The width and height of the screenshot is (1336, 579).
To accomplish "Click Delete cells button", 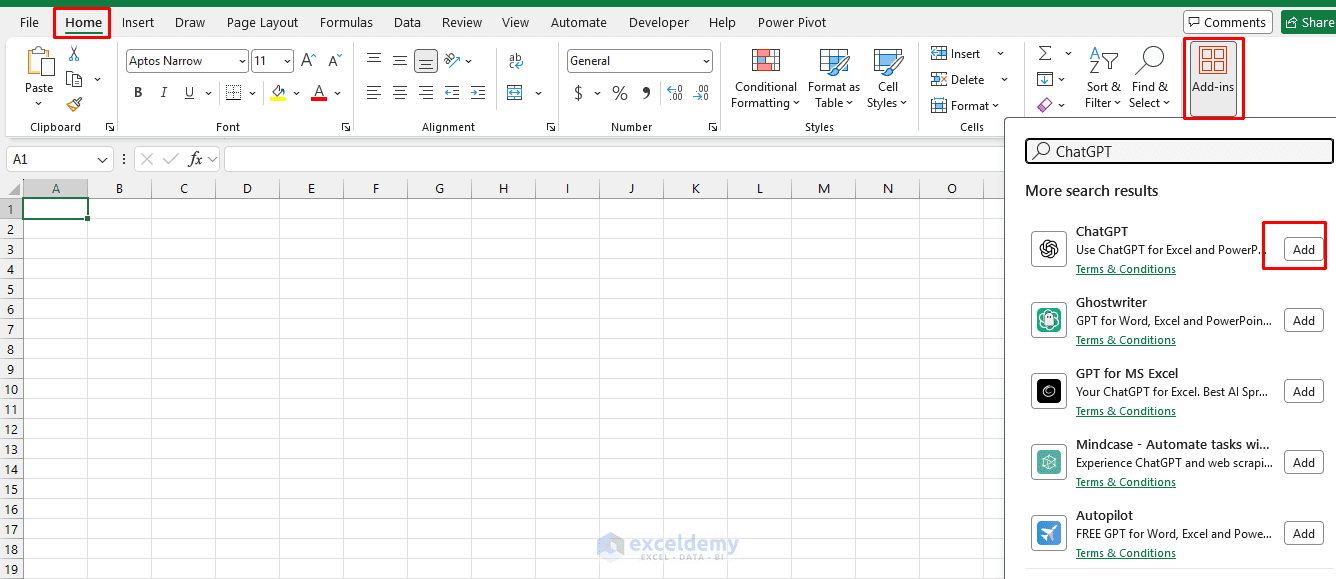I will click(958, 80).
